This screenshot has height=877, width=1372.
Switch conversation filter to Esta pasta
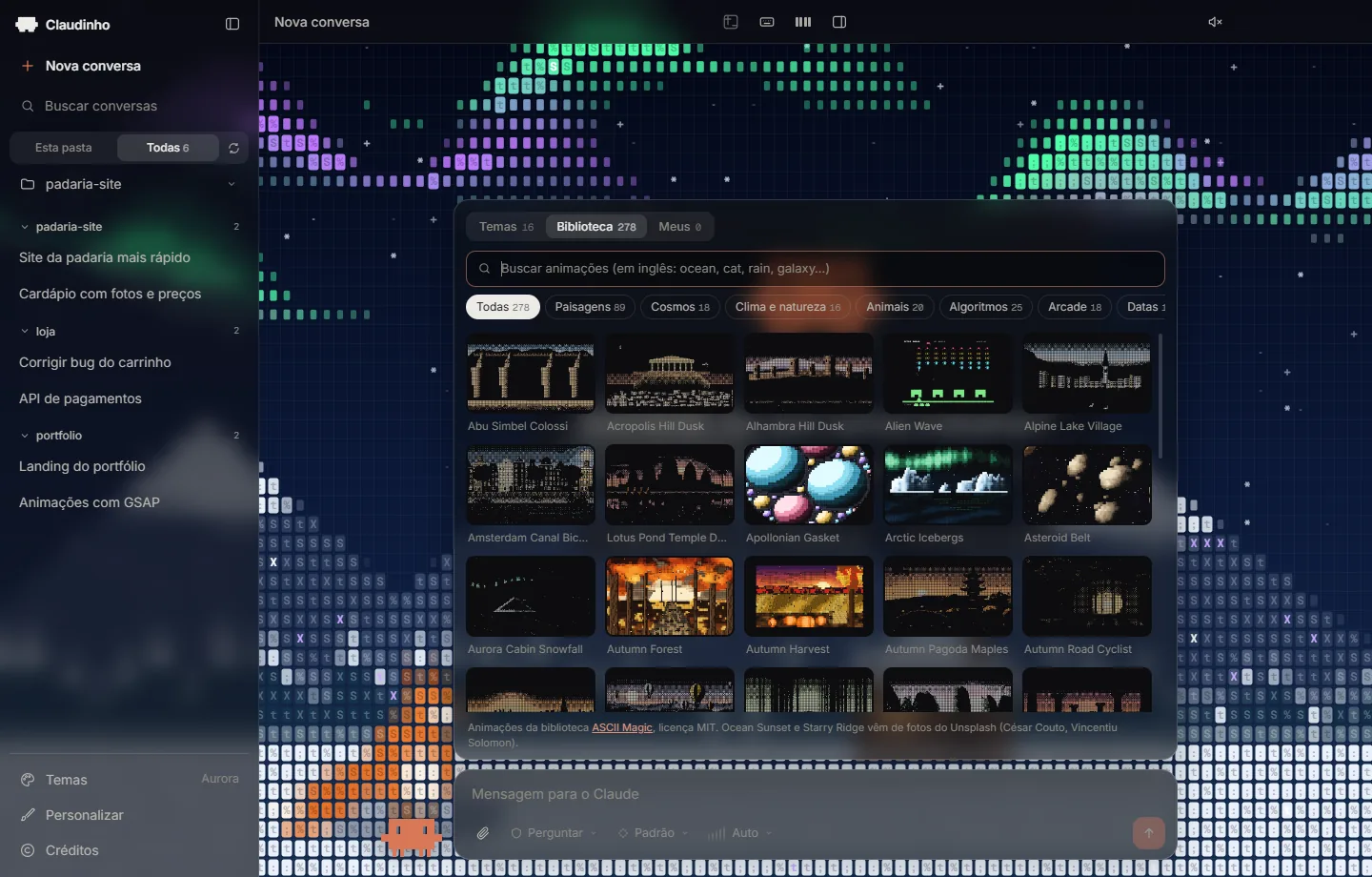pos(64,148)
